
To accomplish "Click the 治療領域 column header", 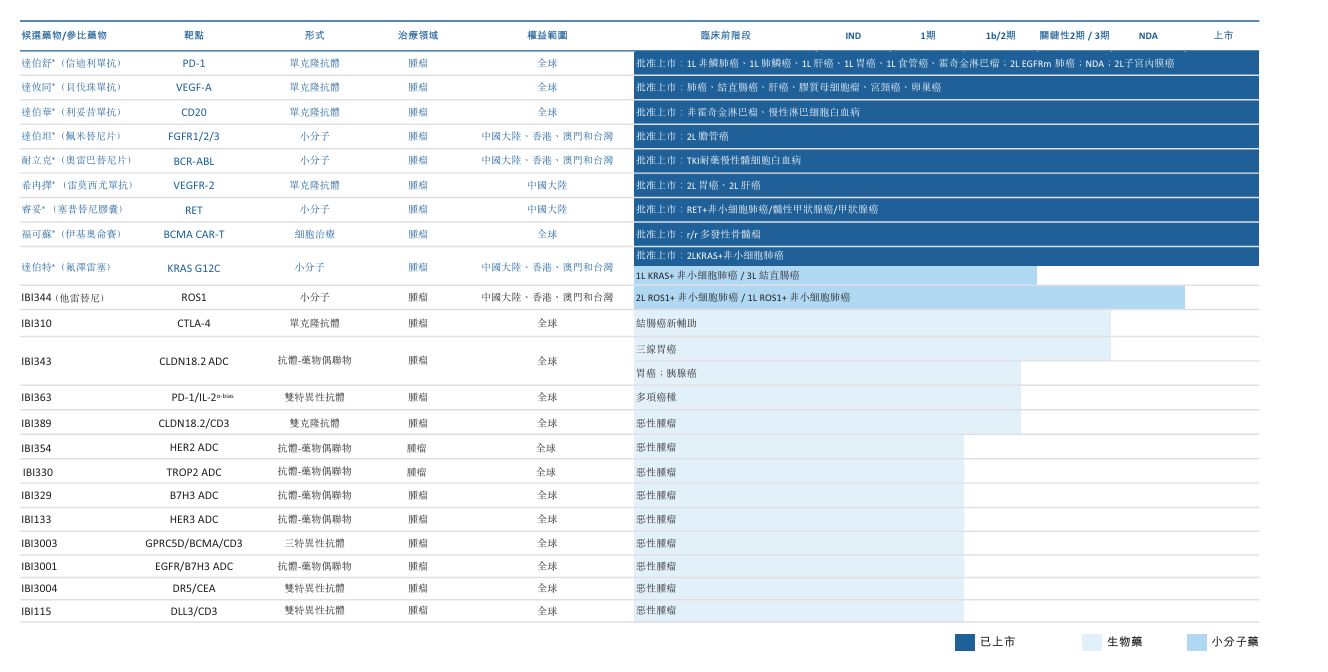I will click(418, 35).
